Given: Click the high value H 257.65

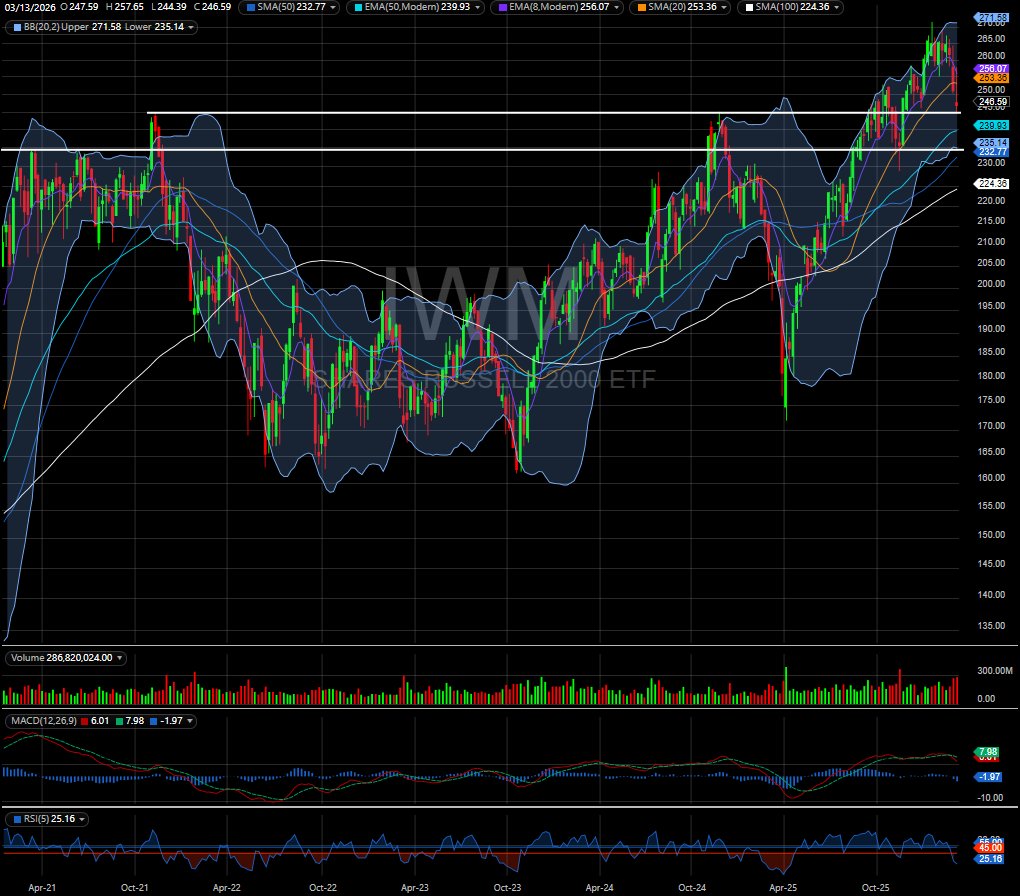Looking at the screenshot, I should coord(124,7).
